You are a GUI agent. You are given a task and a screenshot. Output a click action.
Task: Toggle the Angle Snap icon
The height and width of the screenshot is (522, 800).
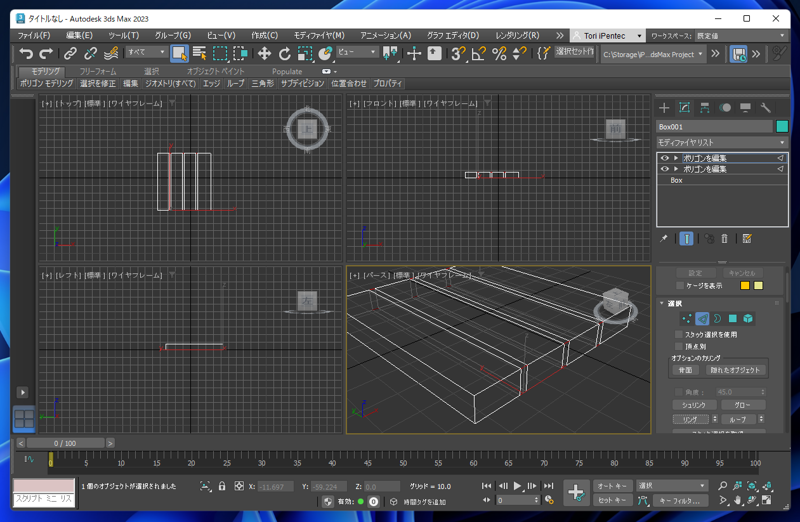pos(478,53)
